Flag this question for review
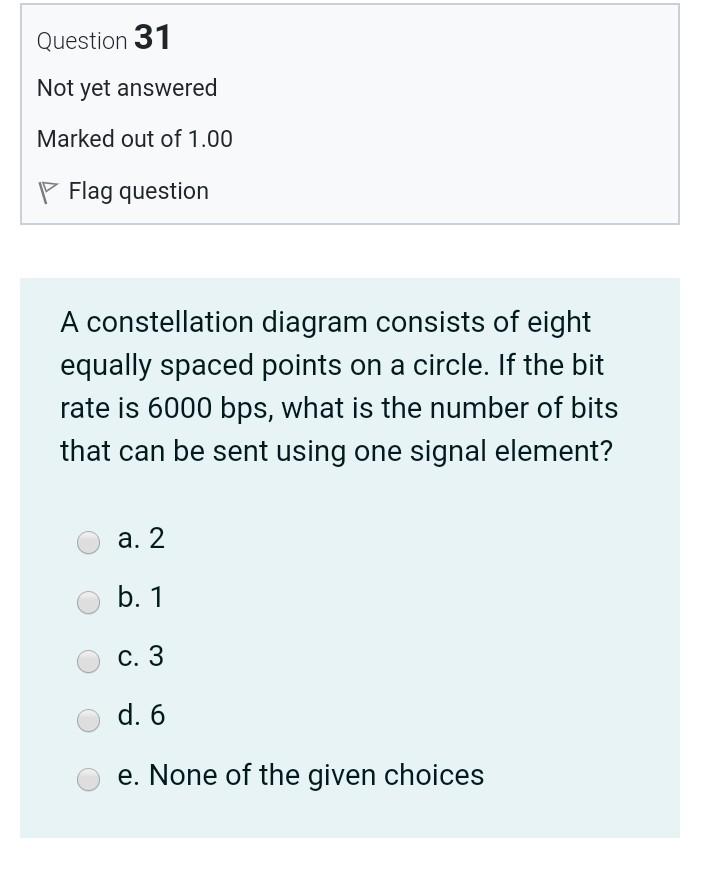This screenshot has width=710, height=874. click(x=138, y=191)
